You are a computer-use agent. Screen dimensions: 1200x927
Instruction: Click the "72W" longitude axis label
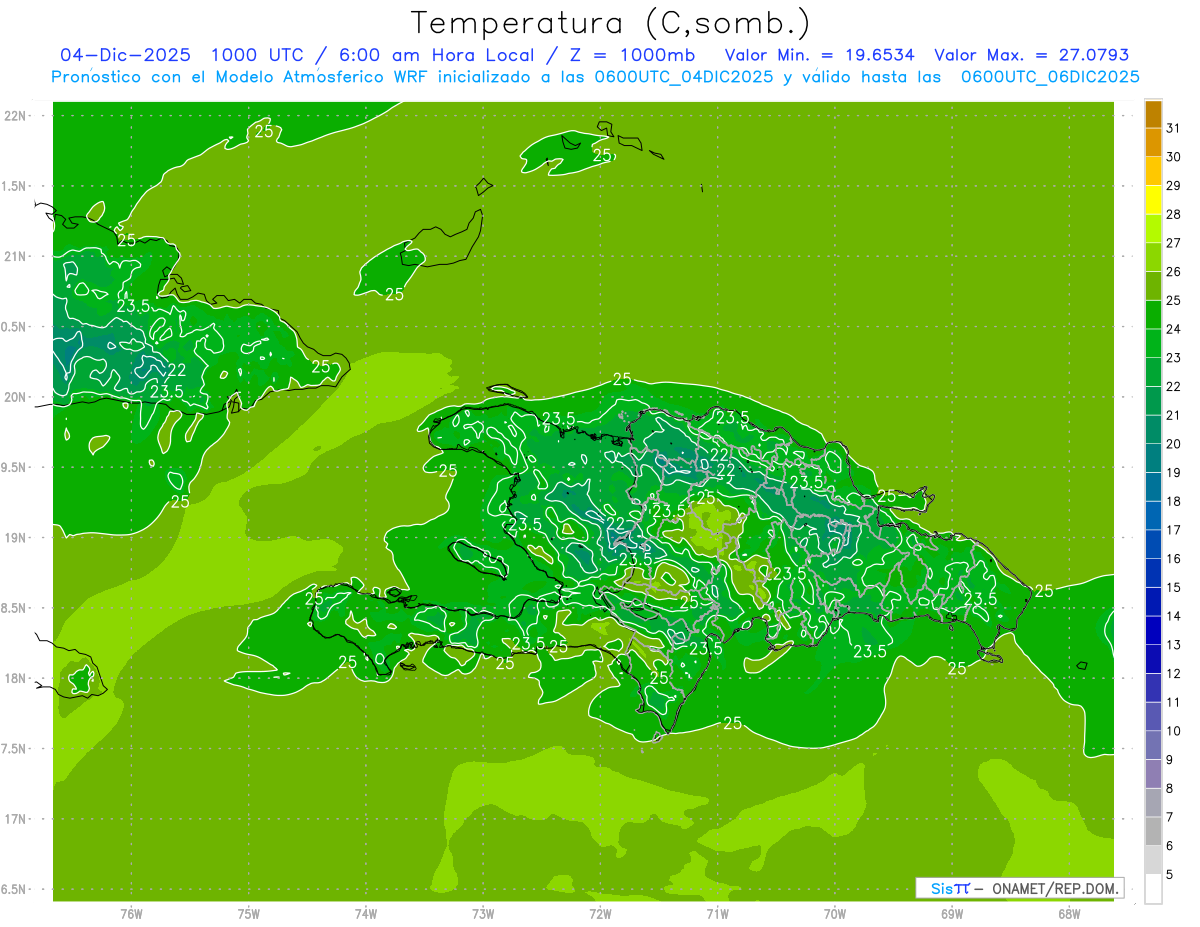point(600,913)
